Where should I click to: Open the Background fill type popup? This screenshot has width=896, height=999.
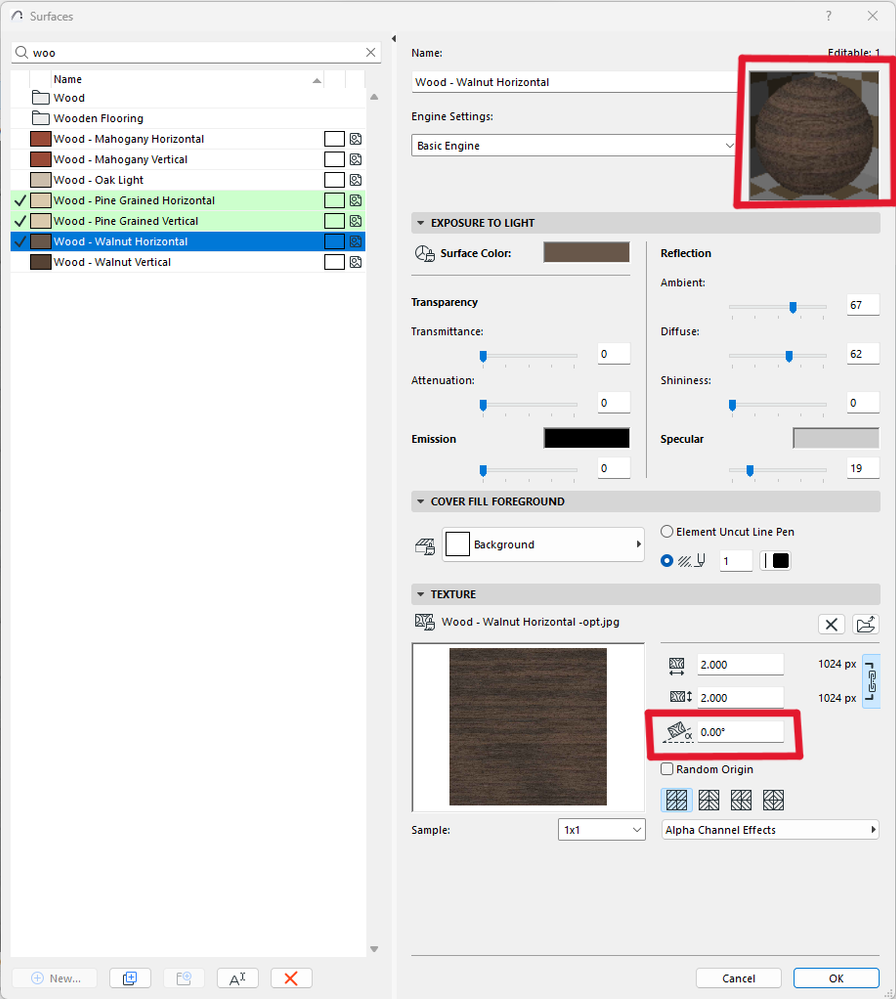(544, 544)
